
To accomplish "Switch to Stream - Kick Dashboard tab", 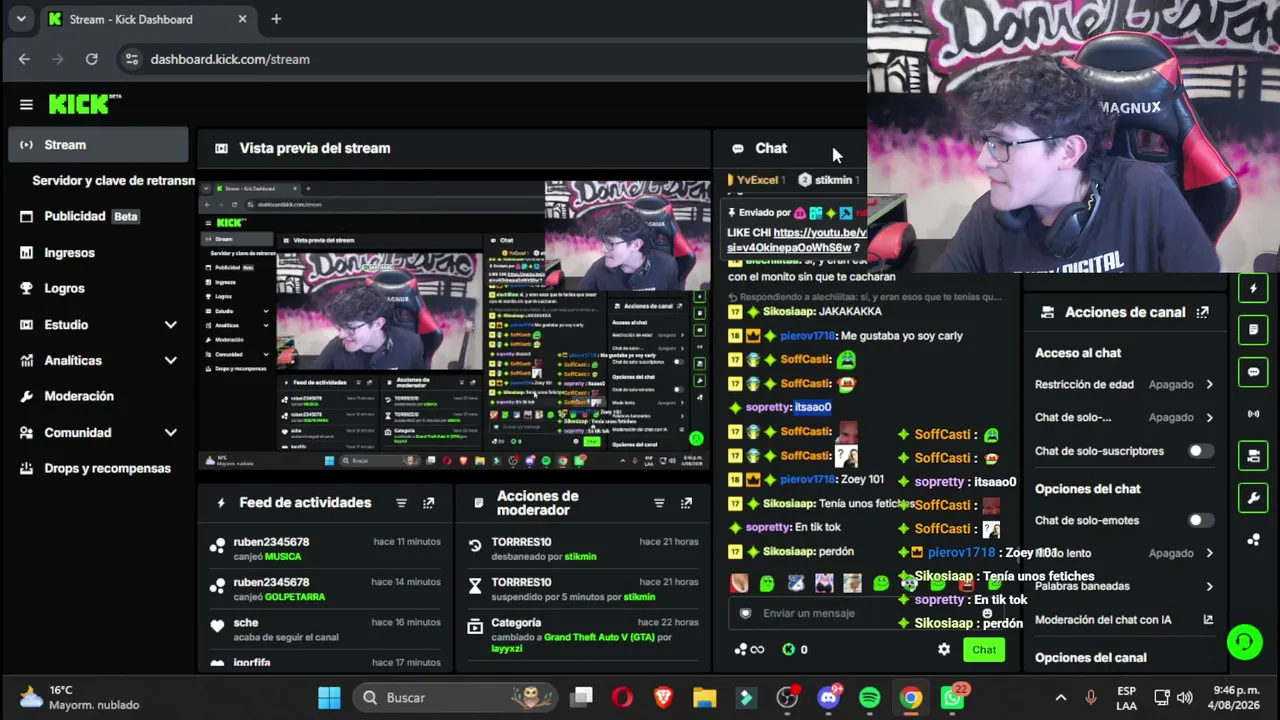I will pos(149,19).
